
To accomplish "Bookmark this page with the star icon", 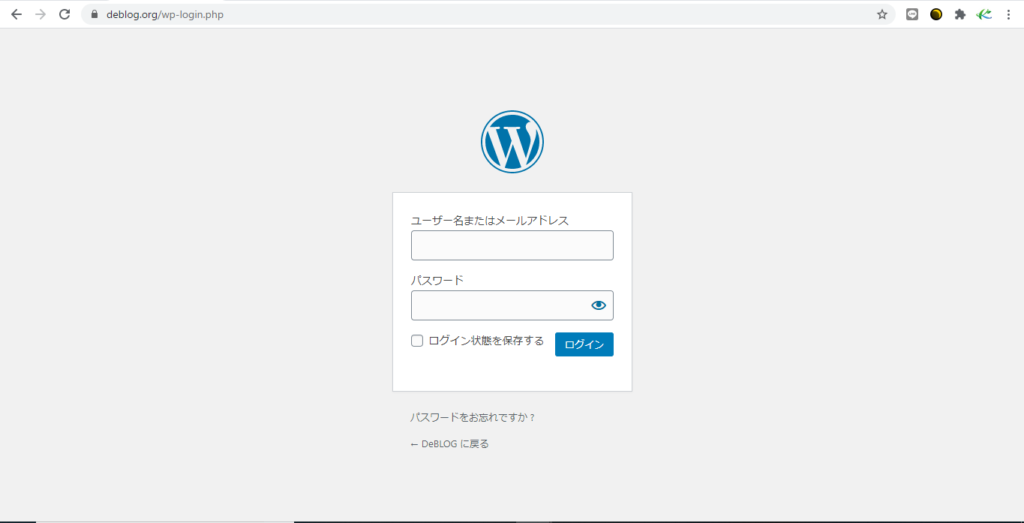I will tap(882, 14).
